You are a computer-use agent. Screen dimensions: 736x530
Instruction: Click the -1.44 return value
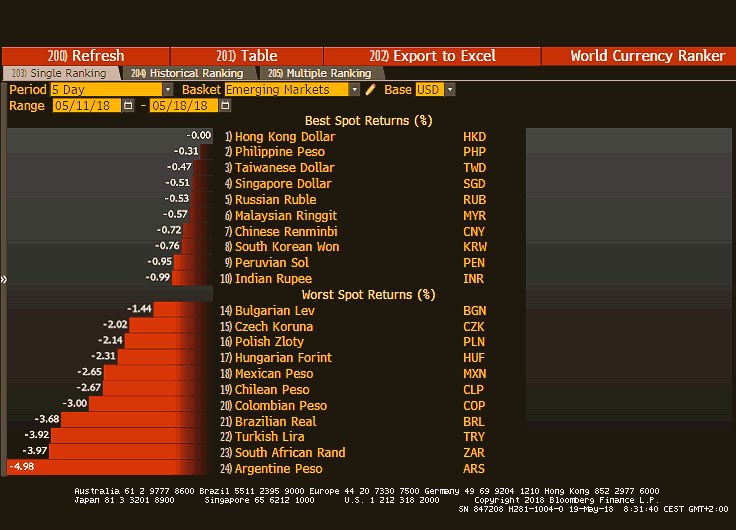pos(139,308)
